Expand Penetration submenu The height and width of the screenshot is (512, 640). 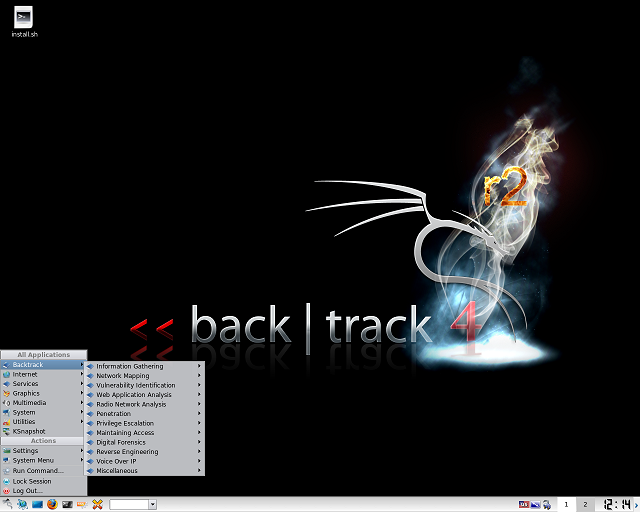[144, 414]
